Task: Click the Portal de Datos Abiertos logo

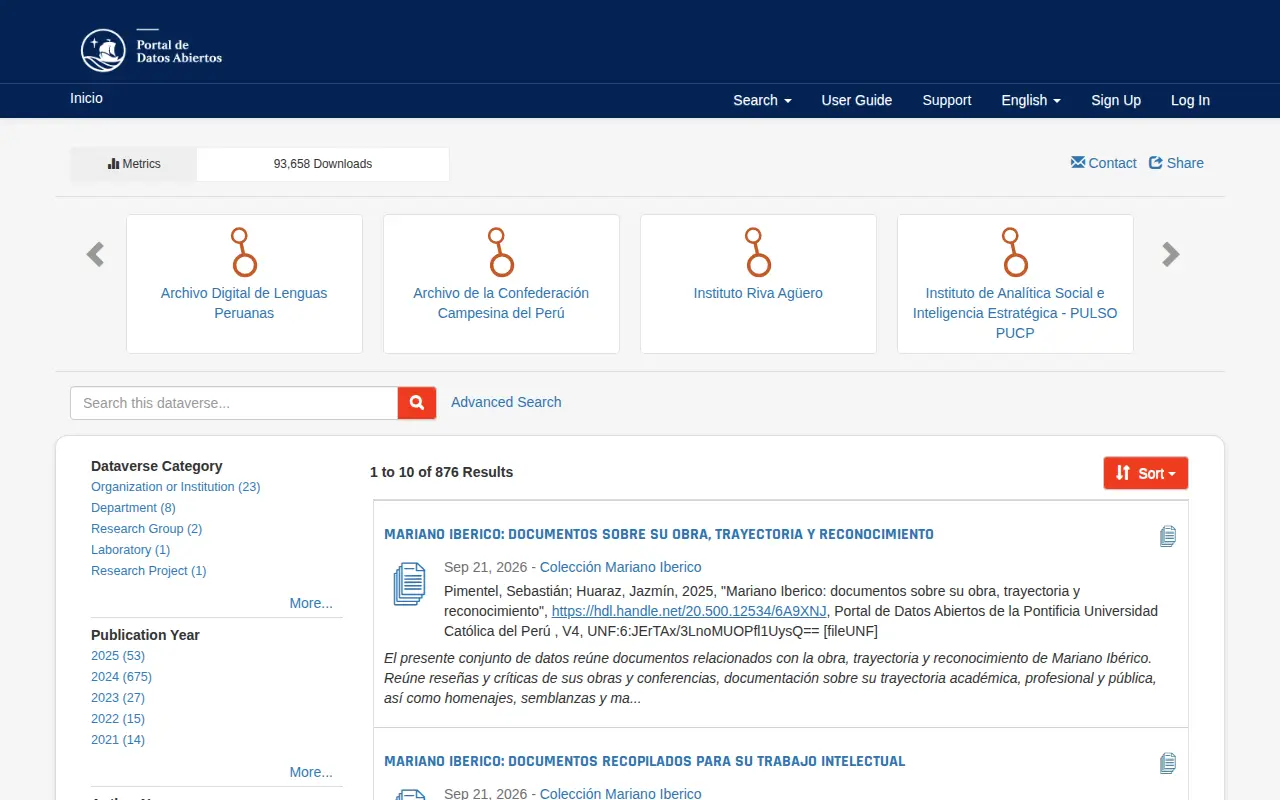Action: 151,50
